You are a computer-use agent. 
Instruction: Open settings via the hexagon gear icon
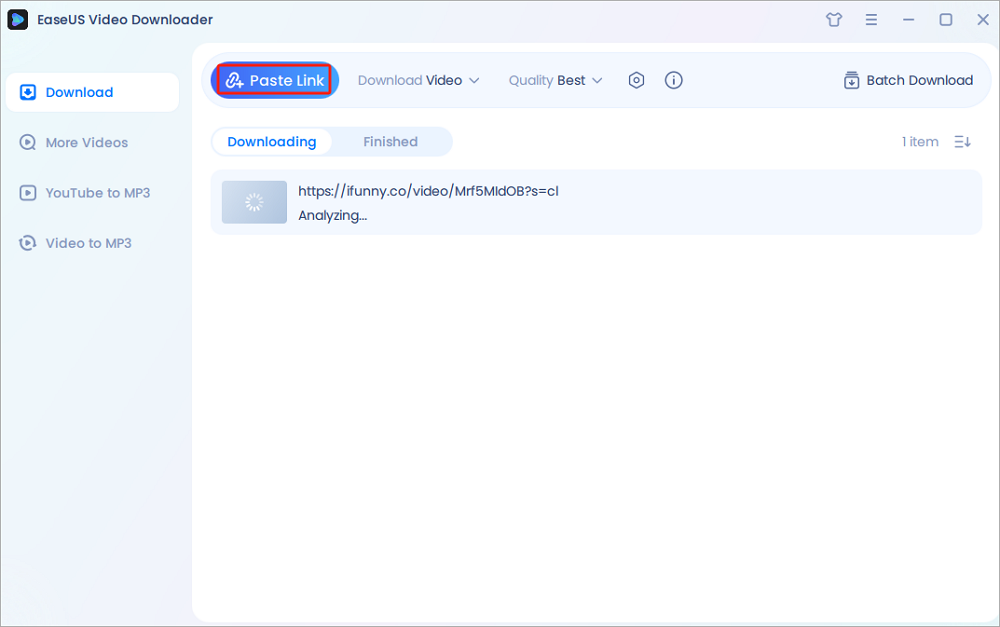636,80
